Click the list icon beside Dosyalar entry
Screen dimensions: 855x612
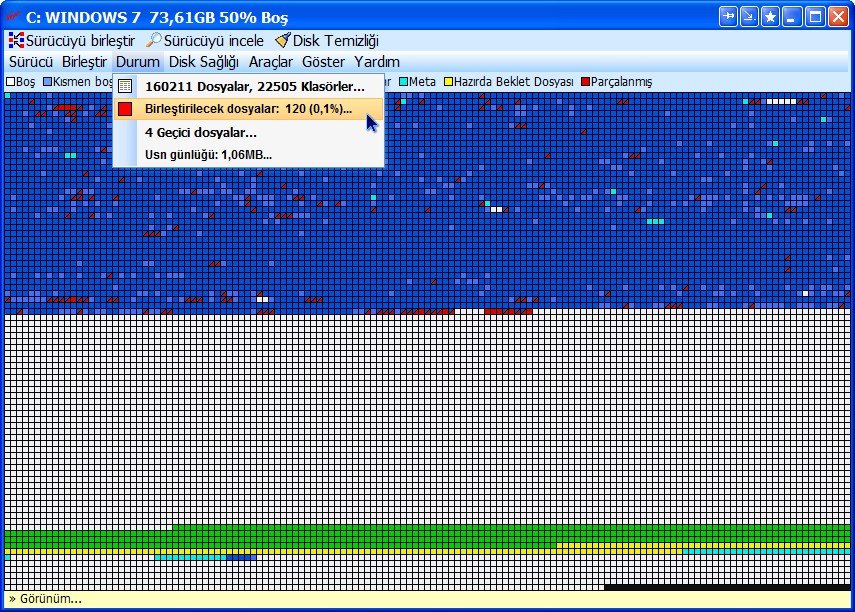(x=125, y=86)
